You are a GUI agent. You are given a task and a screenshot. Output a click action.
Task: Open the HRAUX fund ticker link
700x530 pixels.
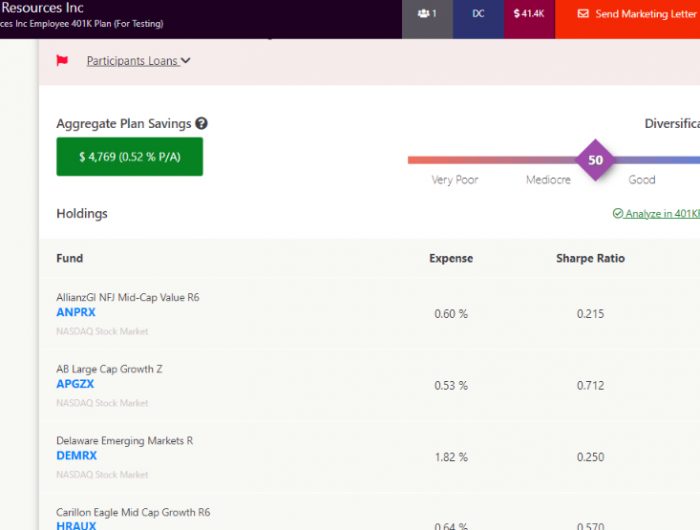click(x=76, y=525)
